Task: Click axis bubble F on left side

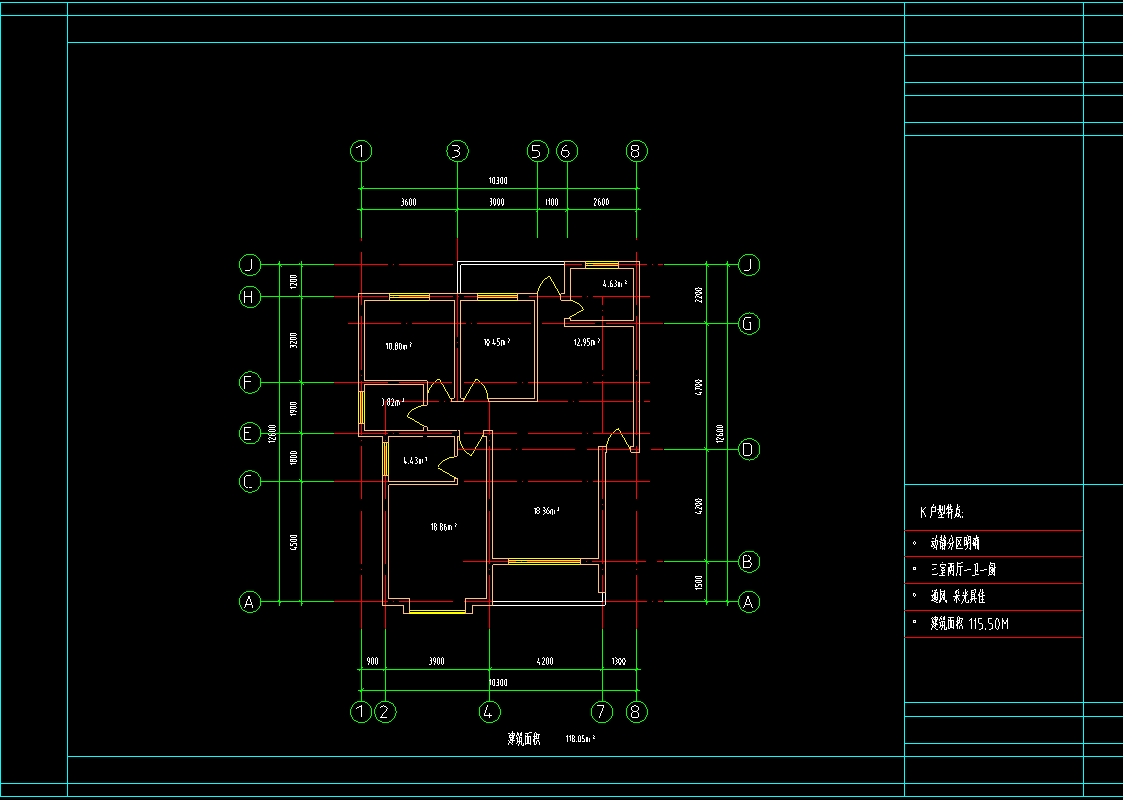Action: pyautogui.click(x=249, y=383)
